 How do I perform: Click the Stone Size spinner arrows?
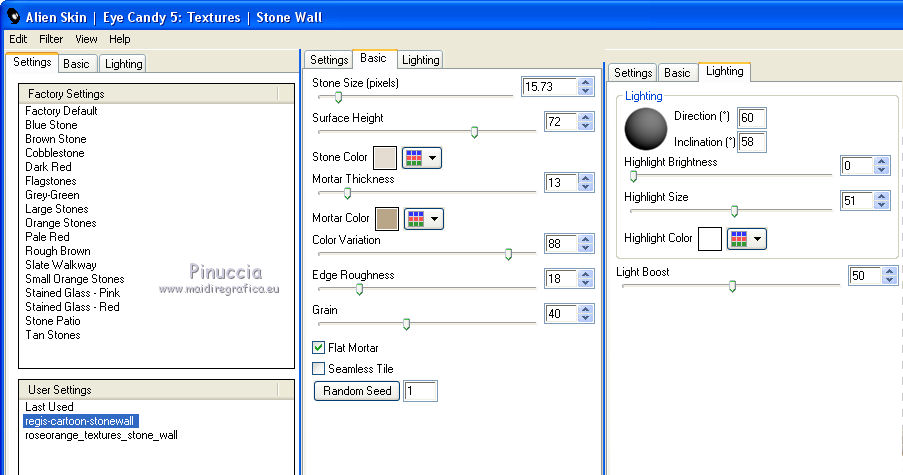coord(586,86)
